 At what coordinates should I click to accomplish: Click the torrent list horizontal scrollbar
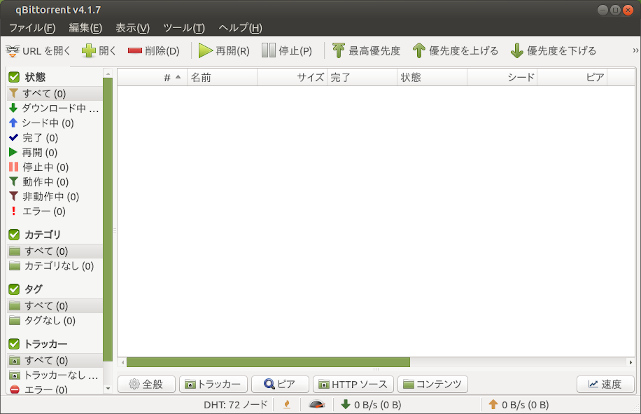point(268,362)
